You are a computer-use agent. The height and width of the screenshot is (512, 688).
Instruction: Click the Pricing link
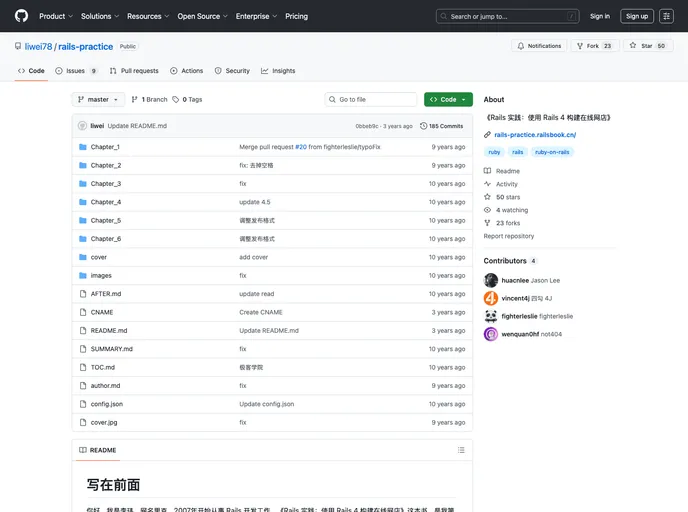point(296,16)
